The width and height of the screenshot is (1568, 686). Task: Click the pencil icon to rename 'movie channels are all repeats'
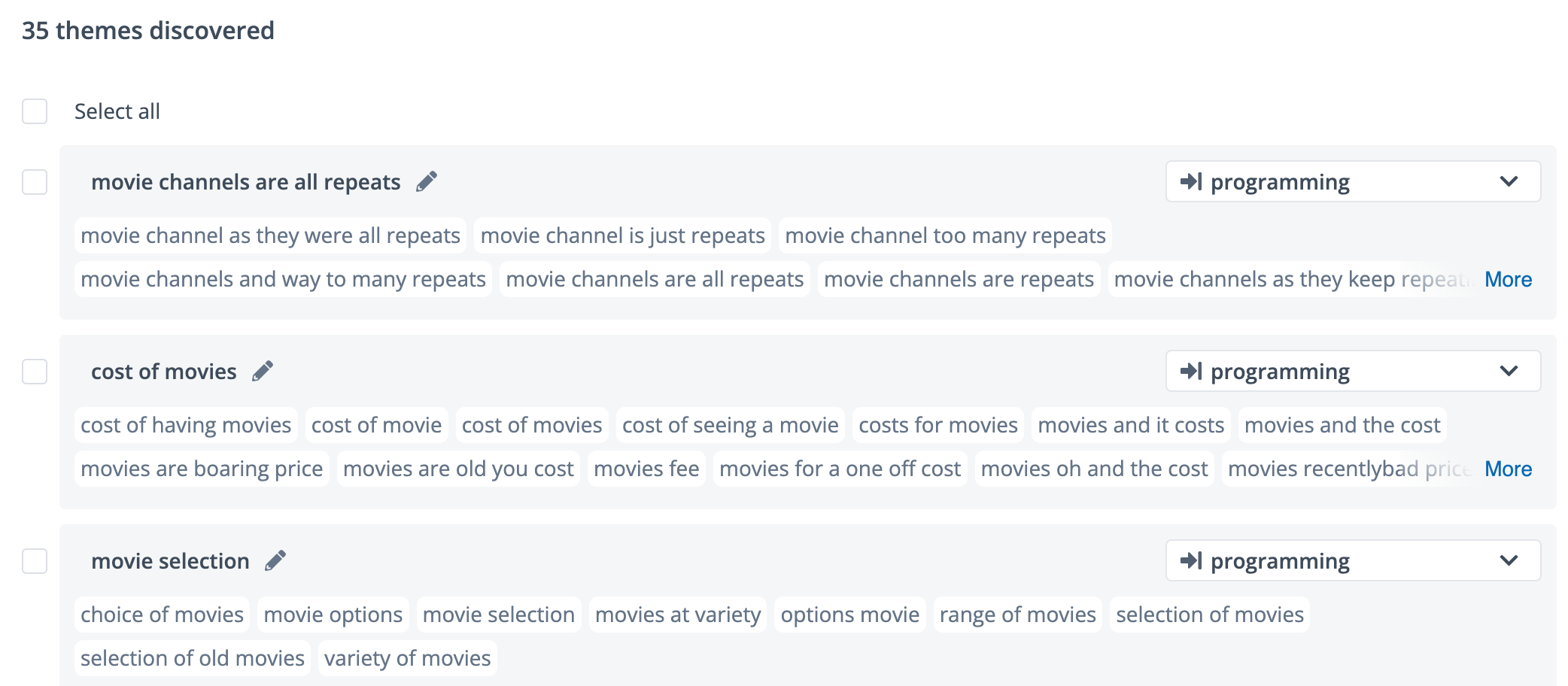(x=427, y=181)
